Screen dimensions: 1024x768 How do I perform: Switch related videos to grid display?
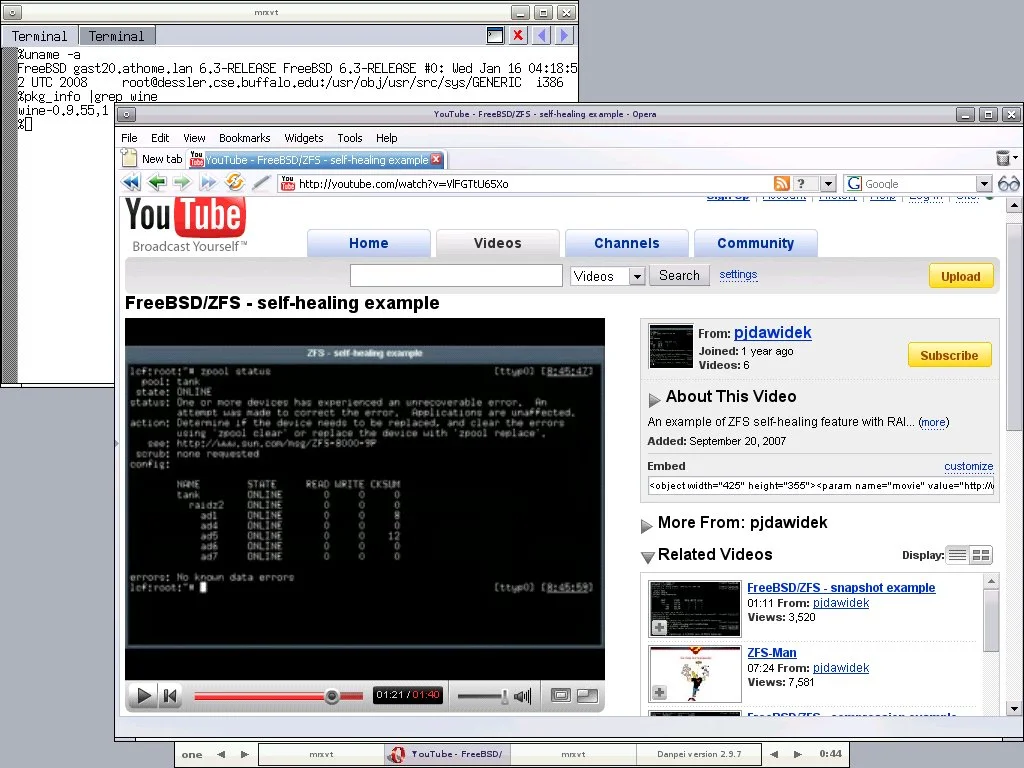pos(981,555)
